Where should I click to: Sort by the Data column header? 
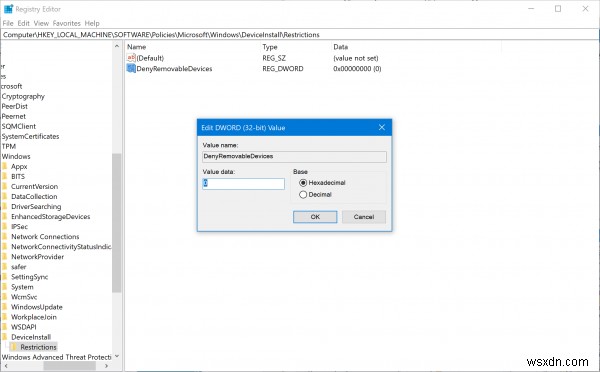click(x=341, y=47)
